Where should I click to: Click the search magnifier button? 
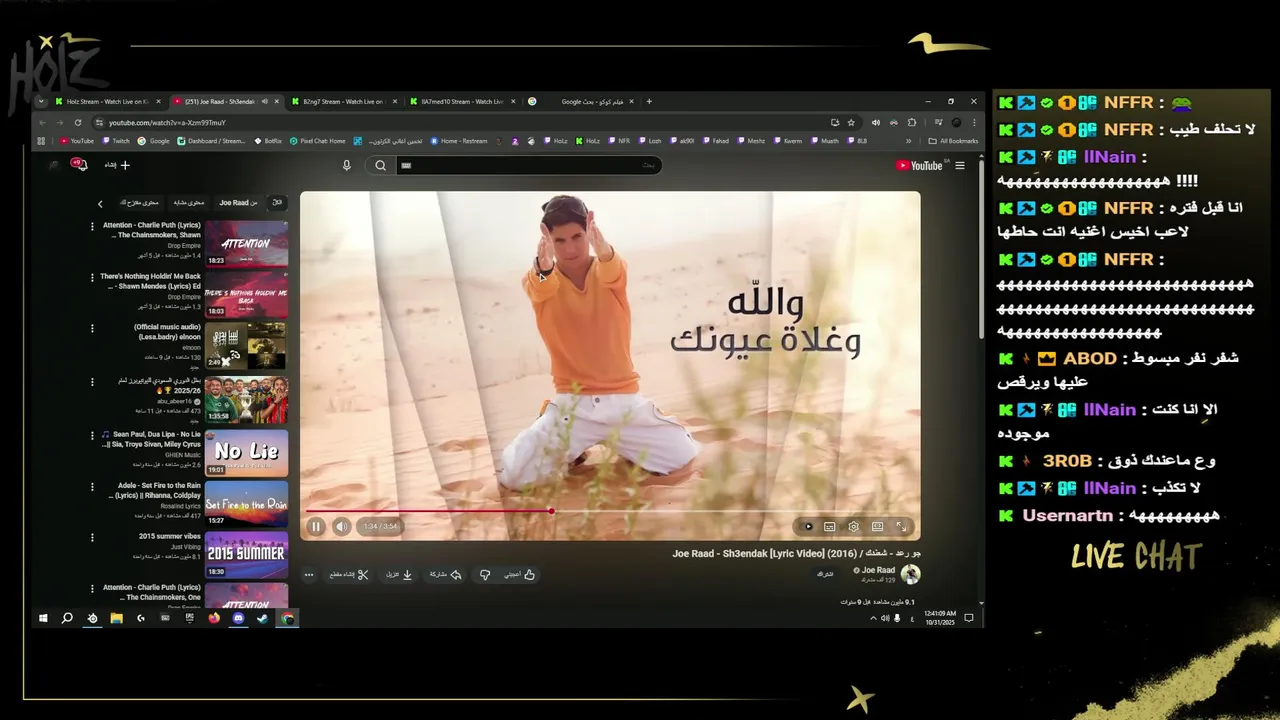pos(380,165)
